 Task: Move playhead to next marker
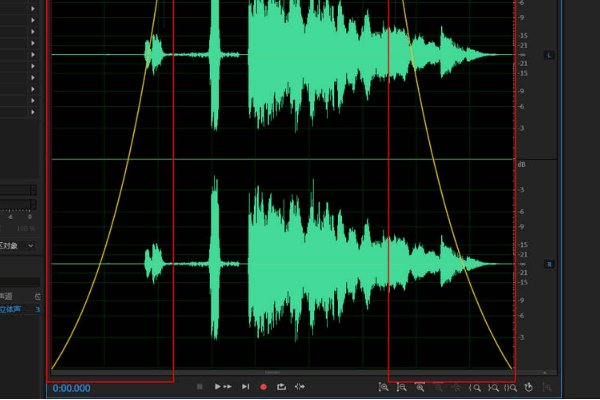(x=245, y=386)
